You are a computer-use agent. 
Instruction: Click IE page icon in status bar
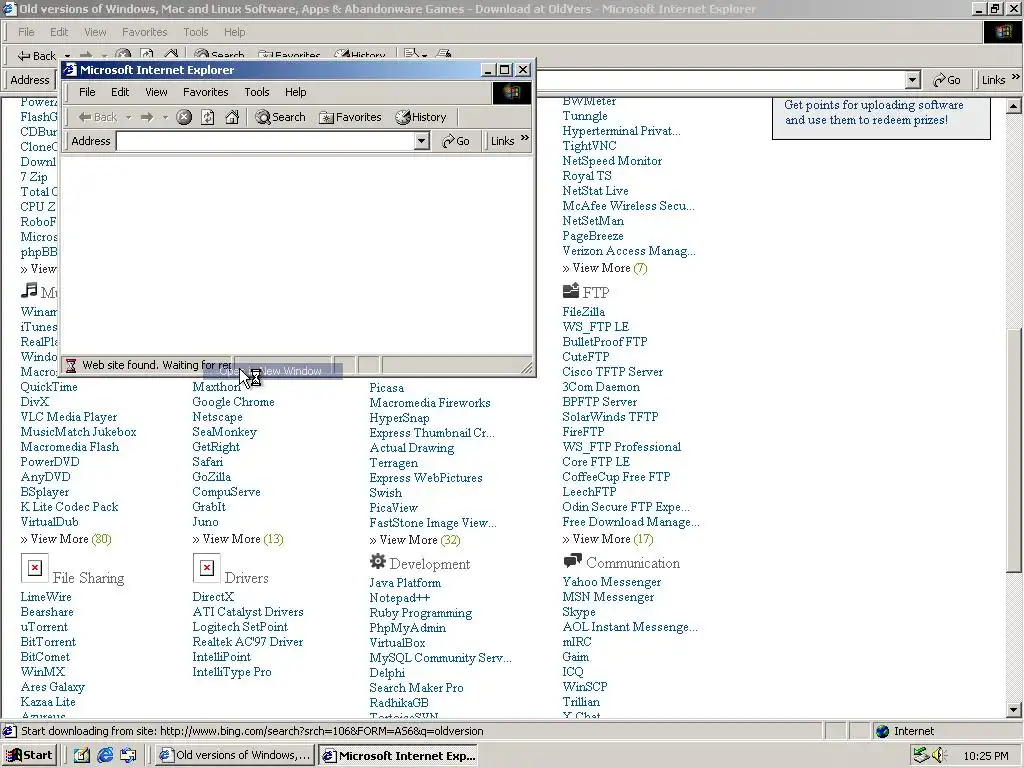pos(10,731)
